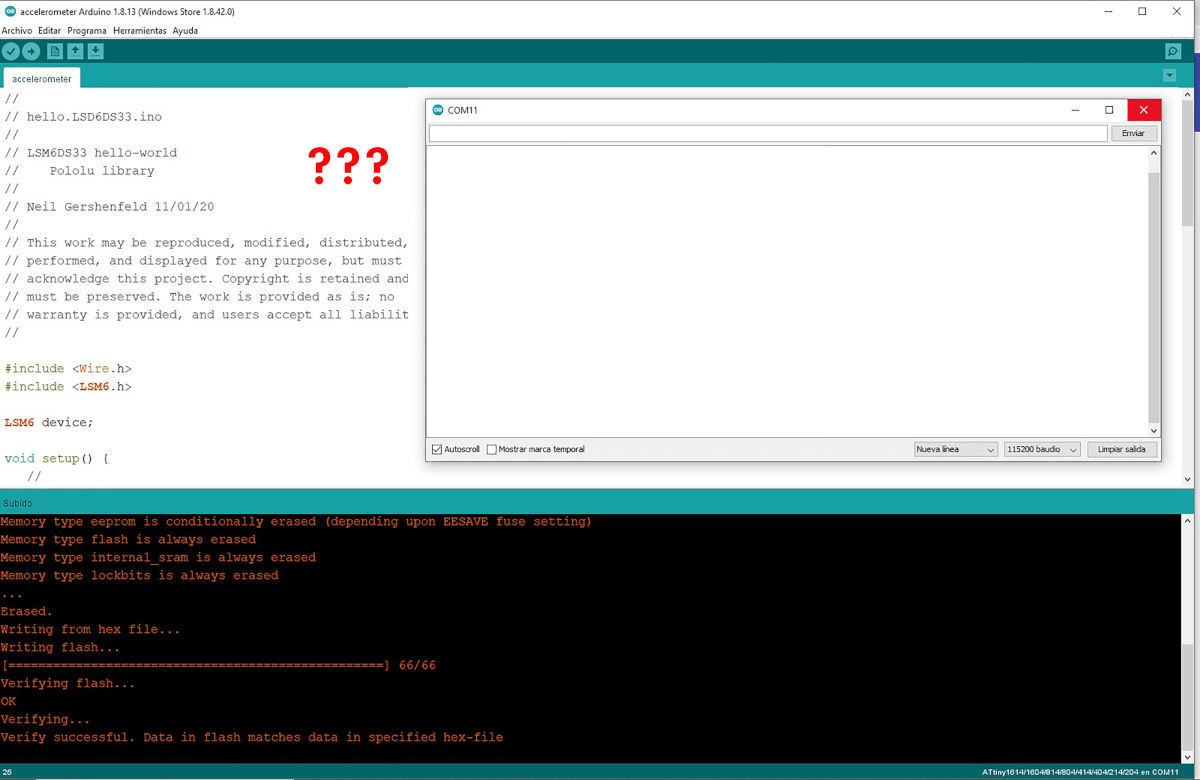Viewport: 1200px width, 780px height.
Task: Click 'Writing flash...' console line
Action: click(60, 647)
